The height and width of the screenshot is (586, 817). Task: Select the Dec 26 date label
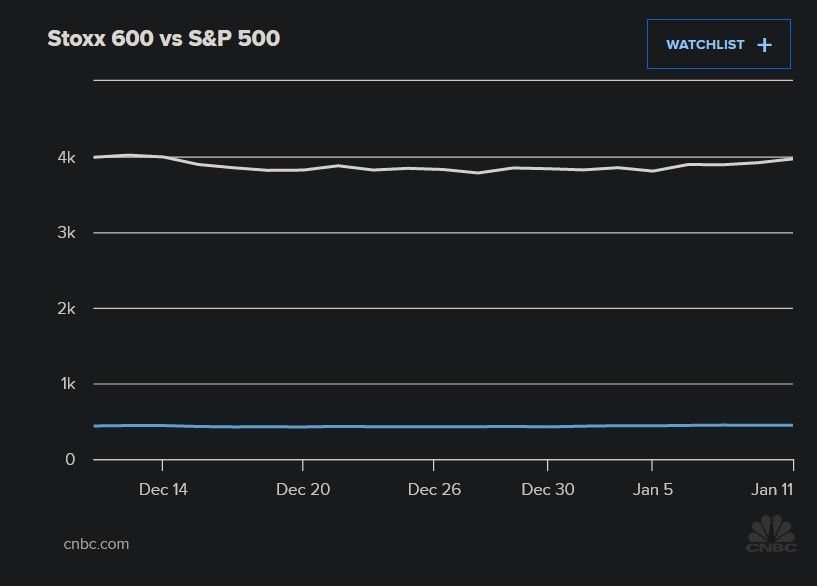pos(434,489)
